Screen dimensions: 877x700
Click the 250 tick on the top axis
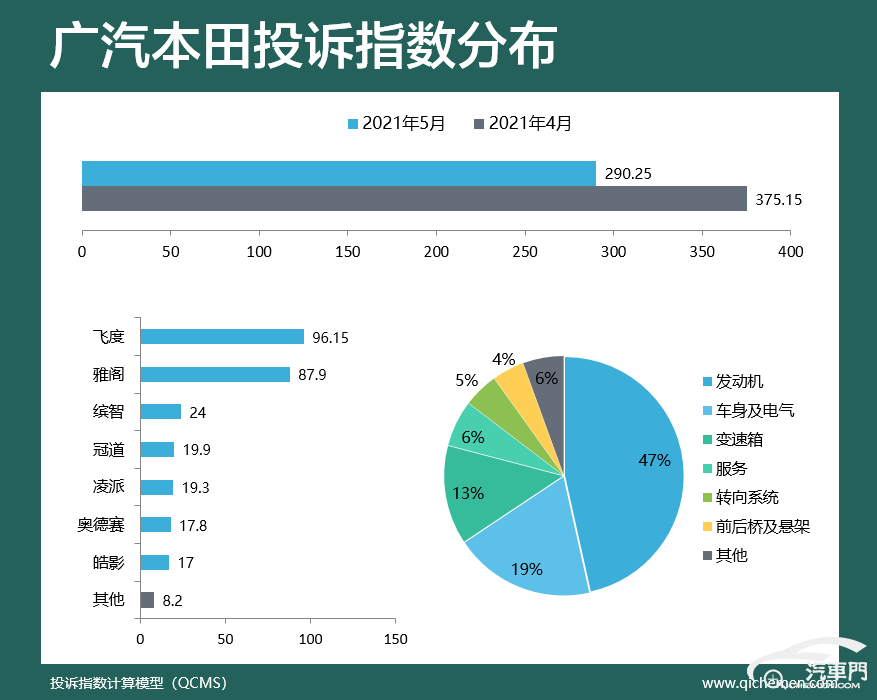coord(525,252)
